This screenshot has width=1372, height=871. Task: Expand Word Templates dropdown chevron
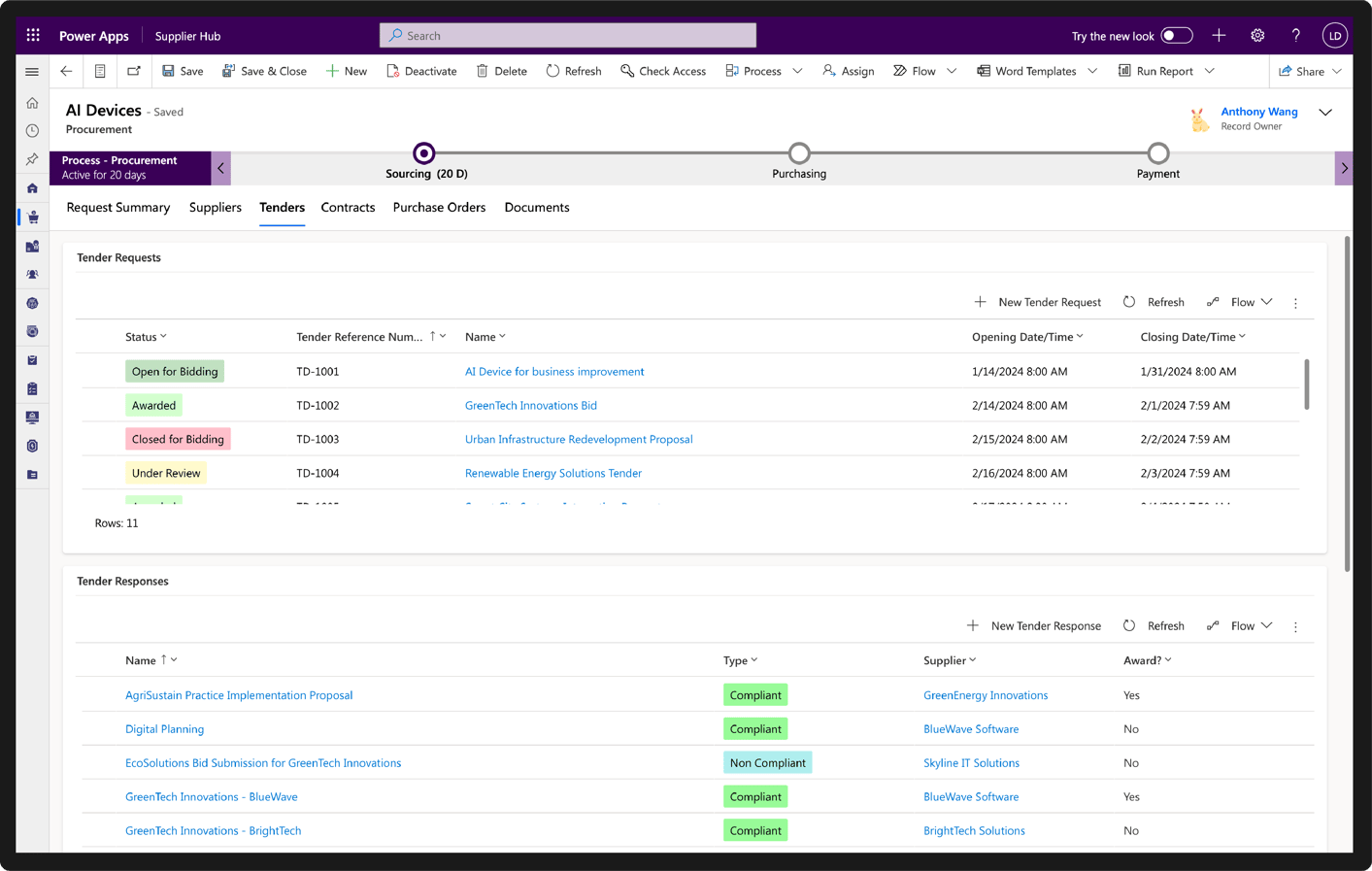(x=1092, y=71)
